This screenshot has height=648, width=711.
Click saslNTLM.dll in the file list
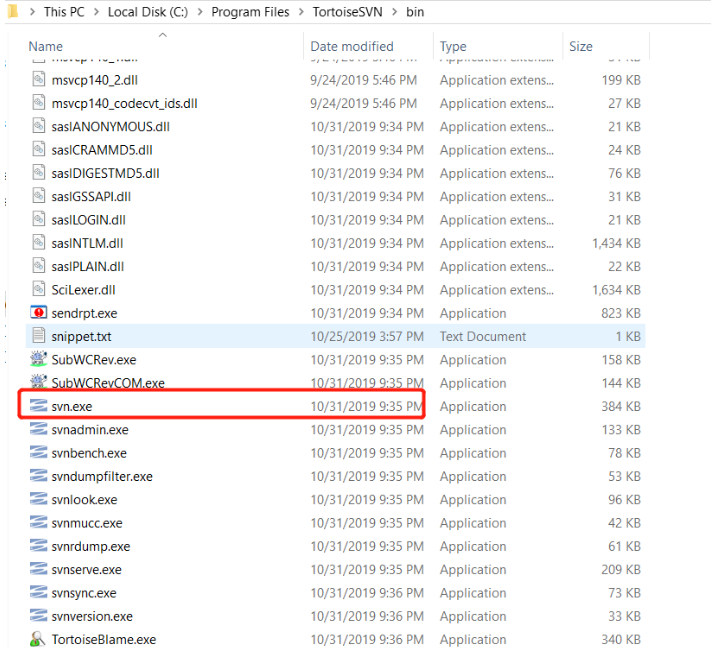88,243
